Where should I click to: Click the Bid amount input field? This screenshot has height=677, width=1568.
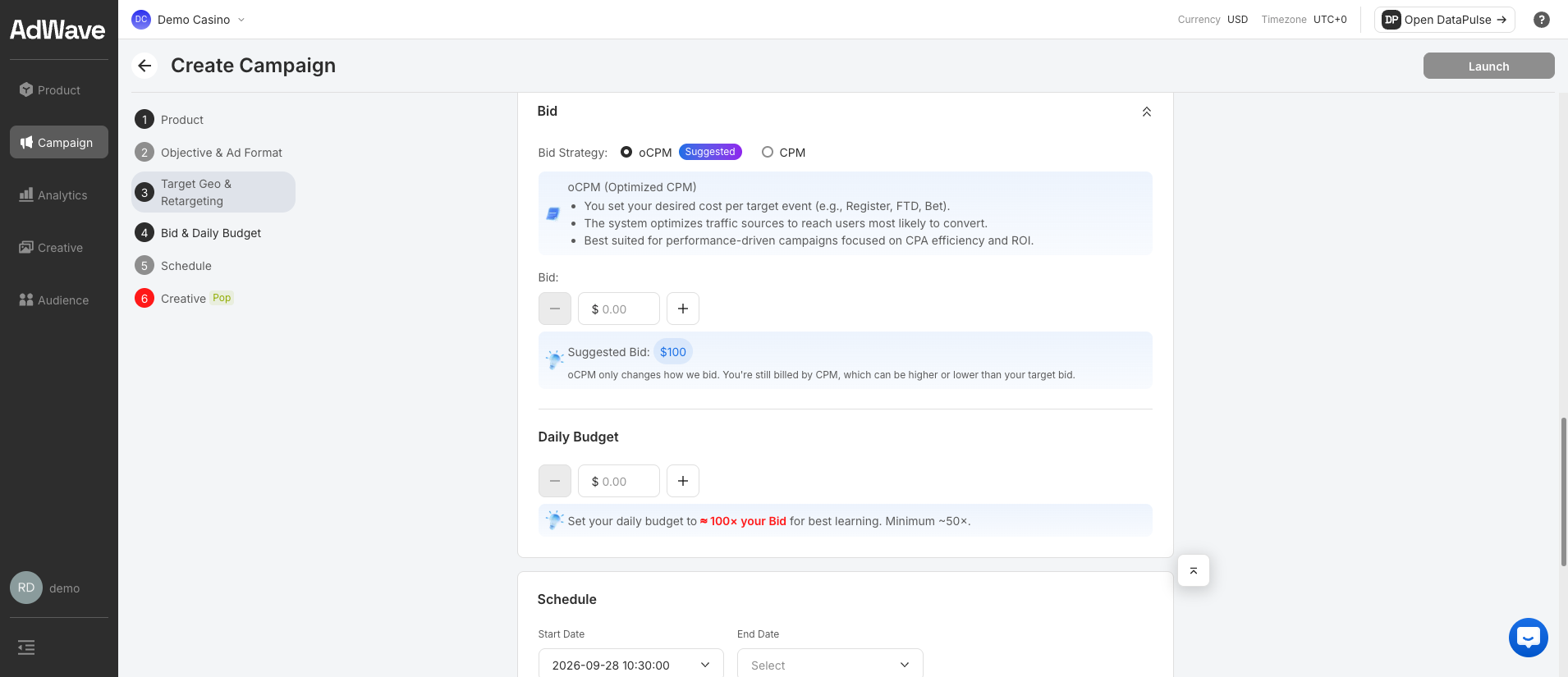(619, 309)
